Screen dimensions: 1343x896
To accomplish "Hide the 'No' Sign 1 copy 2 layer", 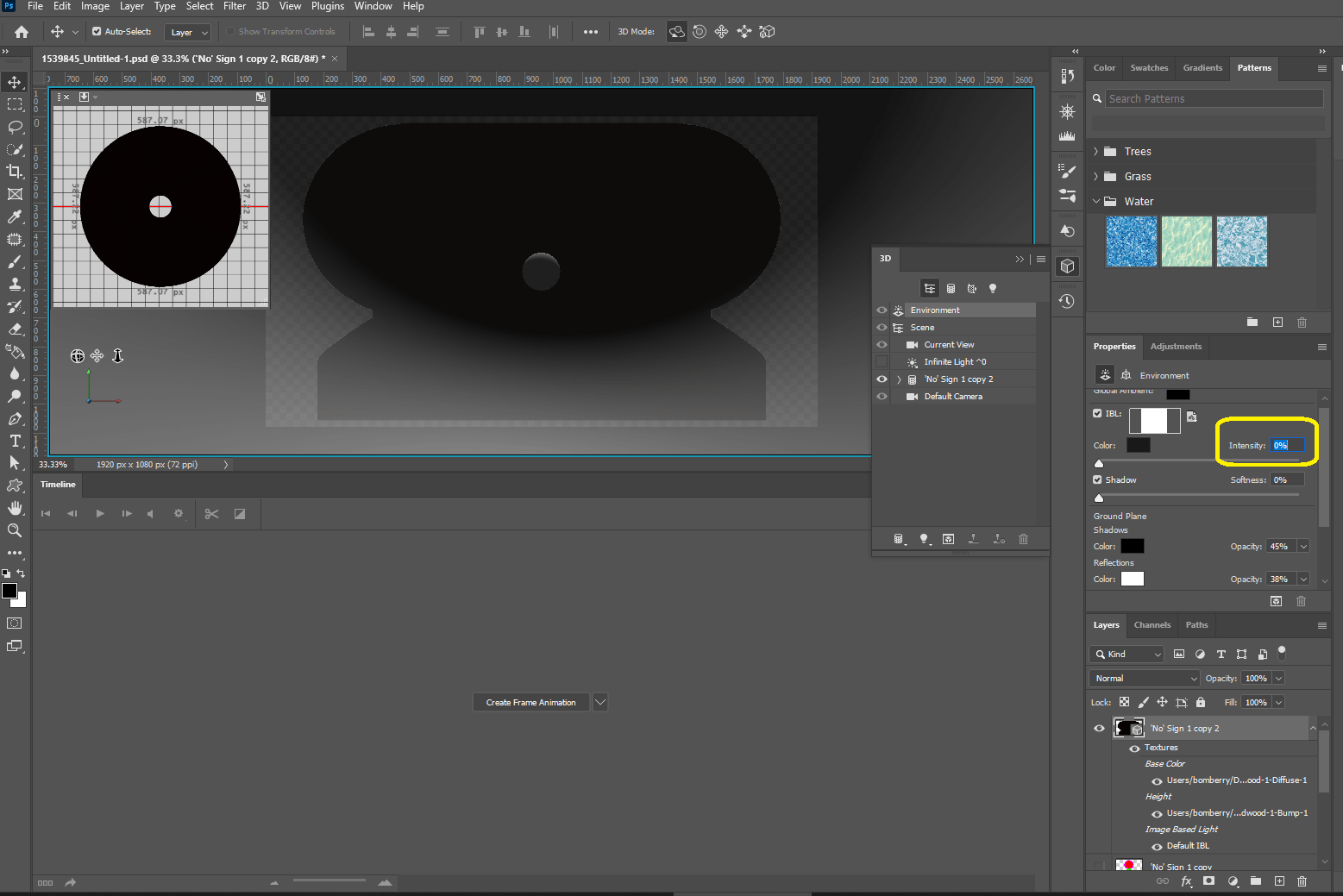I will point(1099,728).
